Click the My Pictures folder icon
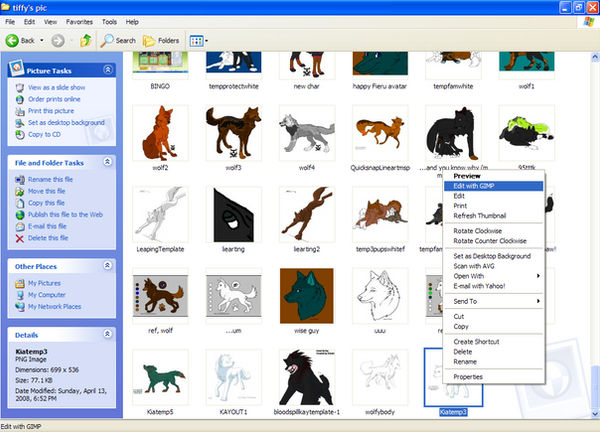 (20, 284)
